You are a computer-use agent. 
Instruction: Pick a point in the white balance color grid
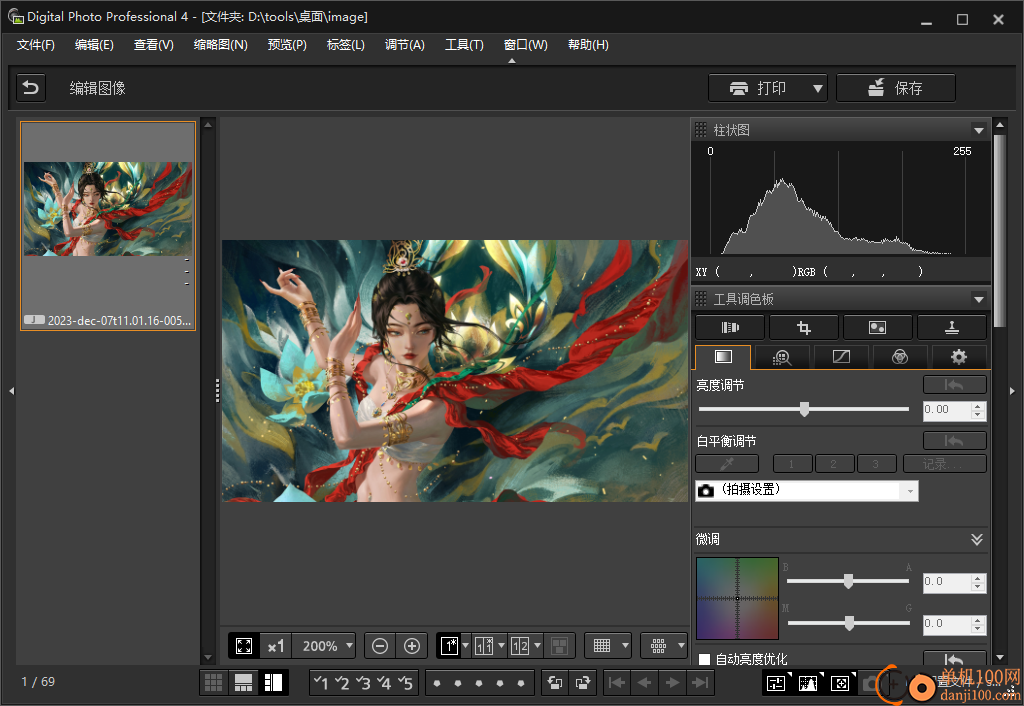pos(737,598)
